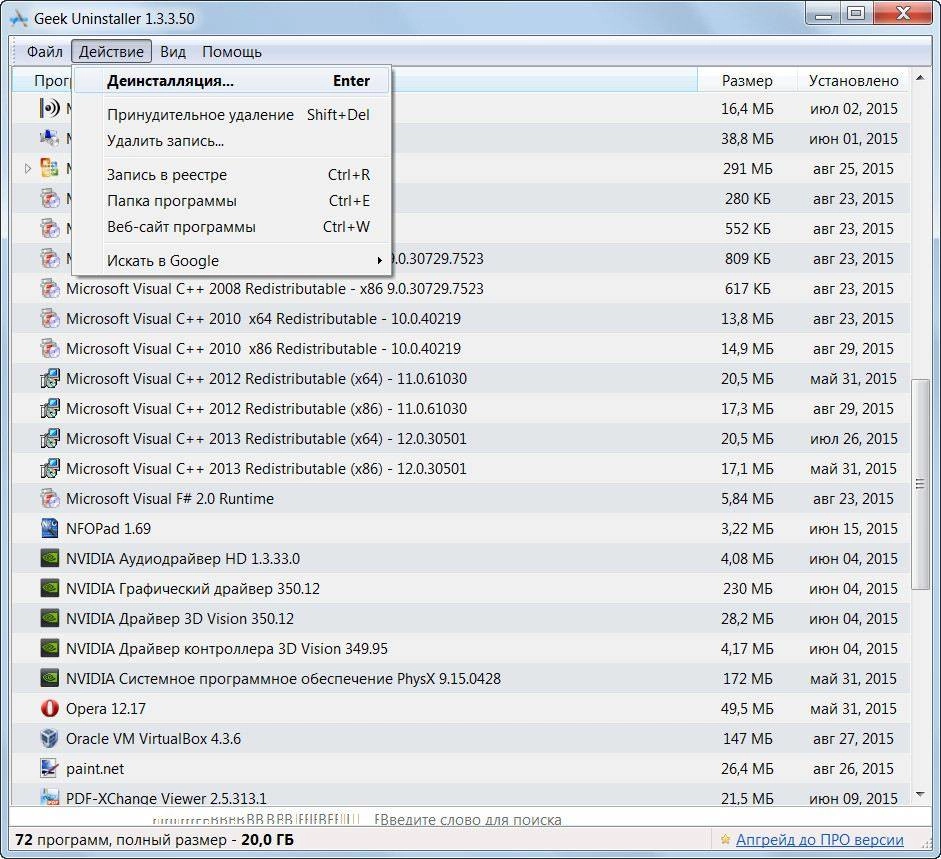The width and height of the screenshot is (941, 859).
Task: Click the NVIDIA Графический драйвер icon
Action: click(x=49, y=589)
